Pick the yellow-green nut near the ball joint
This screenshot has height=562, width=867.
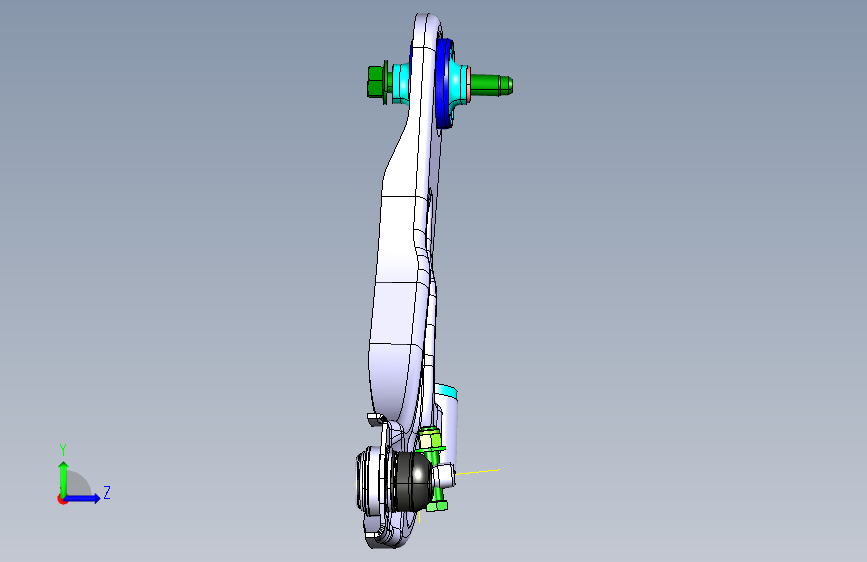point(430,440)
